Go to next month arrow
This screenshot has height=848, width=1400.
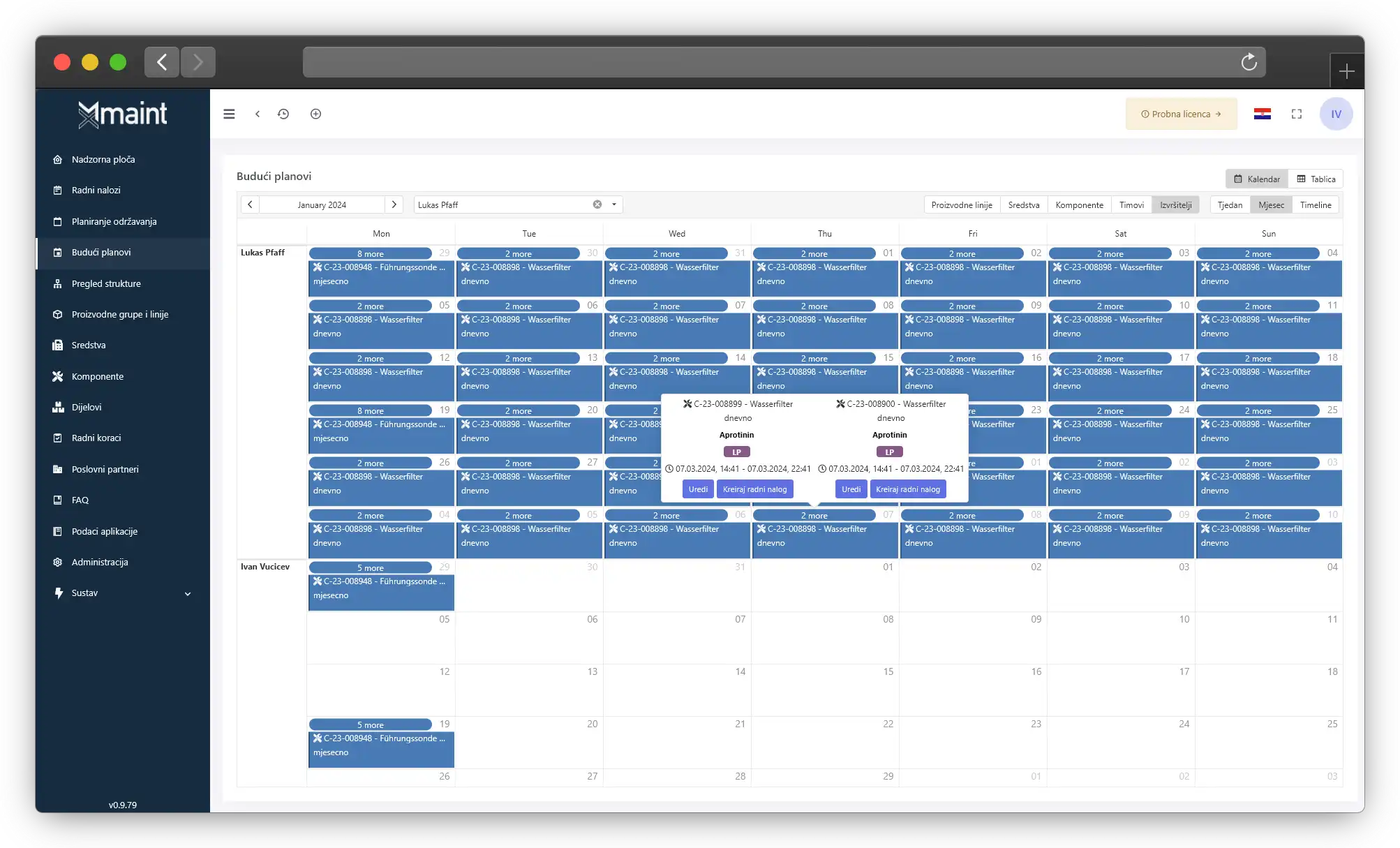pos(394,204)
